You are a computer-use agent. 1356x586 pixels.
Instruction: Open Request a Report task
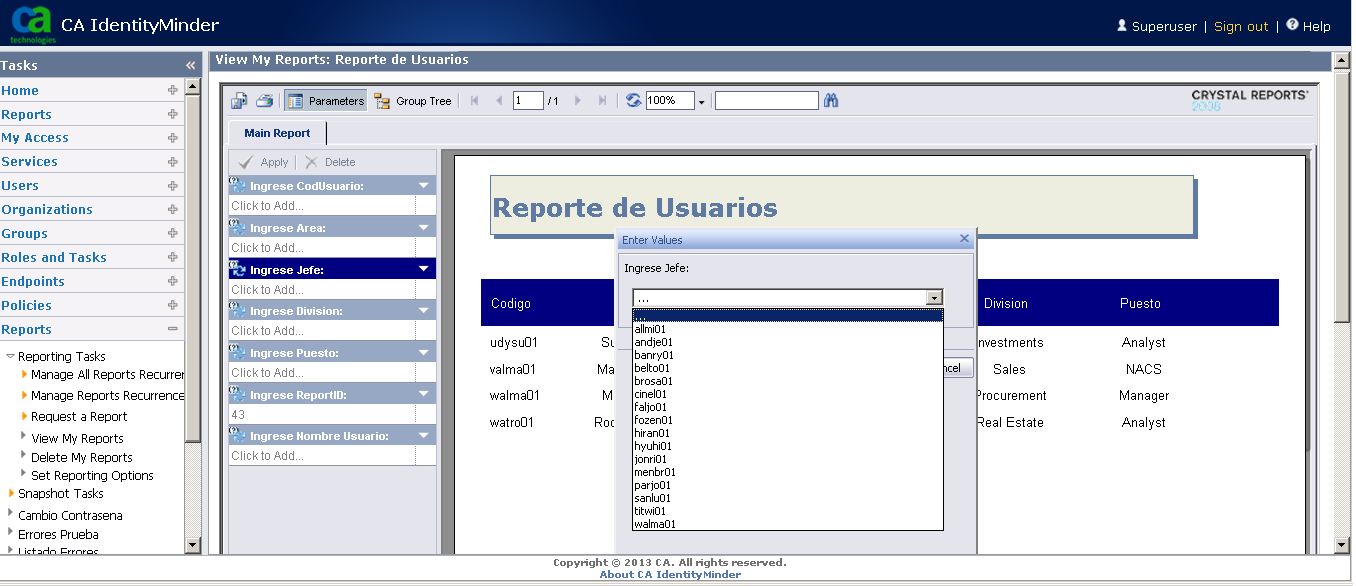coord(79,417)
